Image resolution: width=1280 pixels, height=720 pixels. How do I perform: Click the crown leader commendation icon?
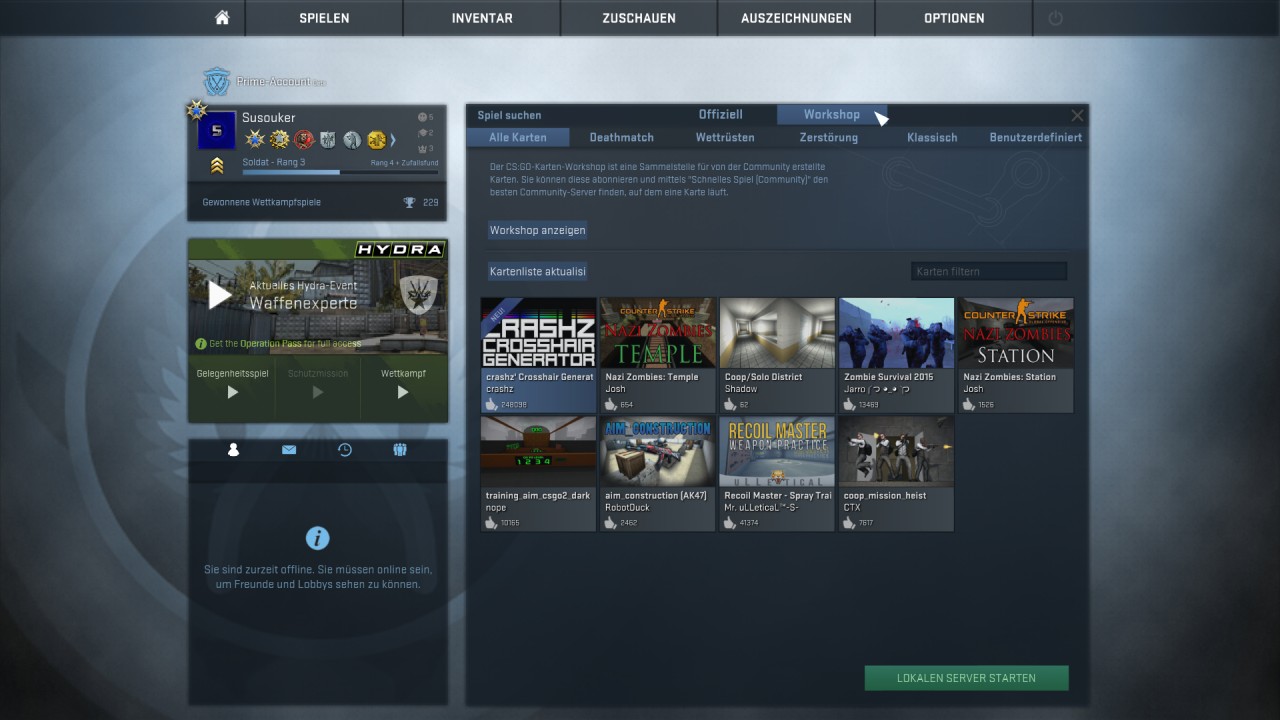click(422, 148)
